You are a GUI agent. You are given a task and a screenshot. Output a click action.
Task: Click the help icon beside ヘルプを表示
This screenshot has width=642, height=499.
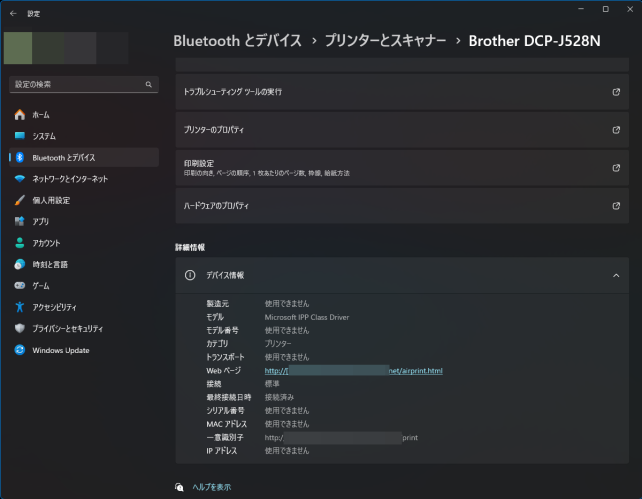(179, 487)
